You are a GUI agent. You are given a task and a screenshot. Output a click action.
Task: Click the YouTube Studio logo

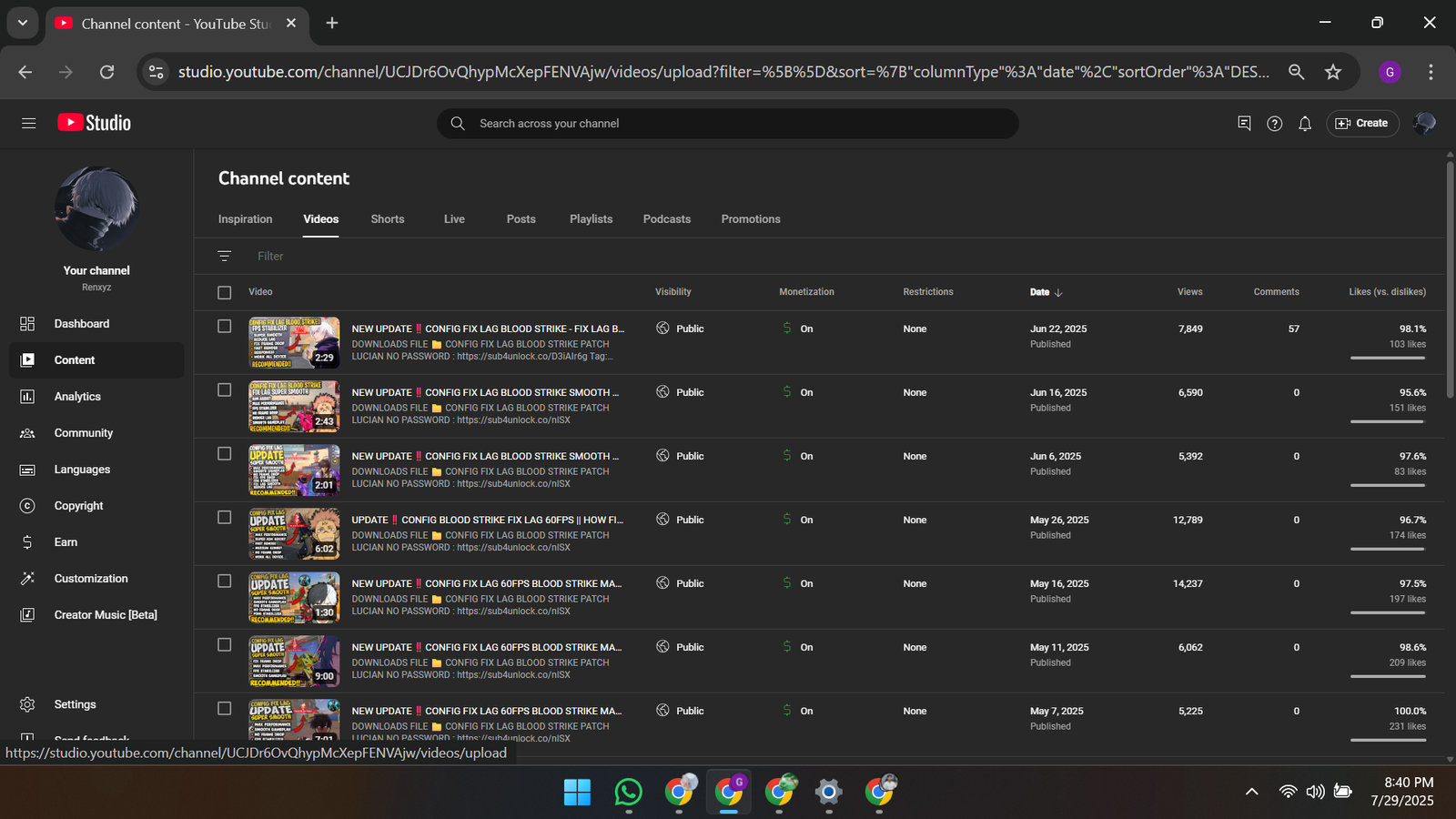pyautogui.click(x=95, y=123)
